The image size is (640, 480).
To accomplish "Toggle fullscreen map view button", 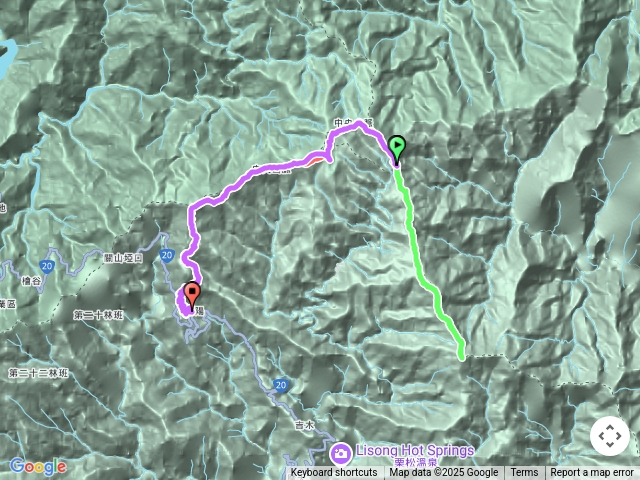I will [x=610, y=436].
